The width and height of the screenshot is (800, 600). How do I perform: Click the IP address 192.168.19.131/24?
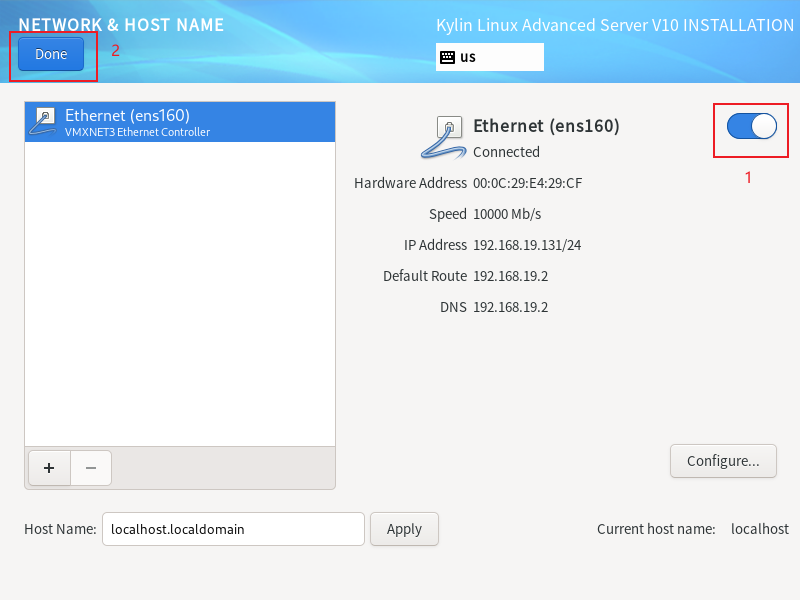pyautogui.click(x=527, y=245)
